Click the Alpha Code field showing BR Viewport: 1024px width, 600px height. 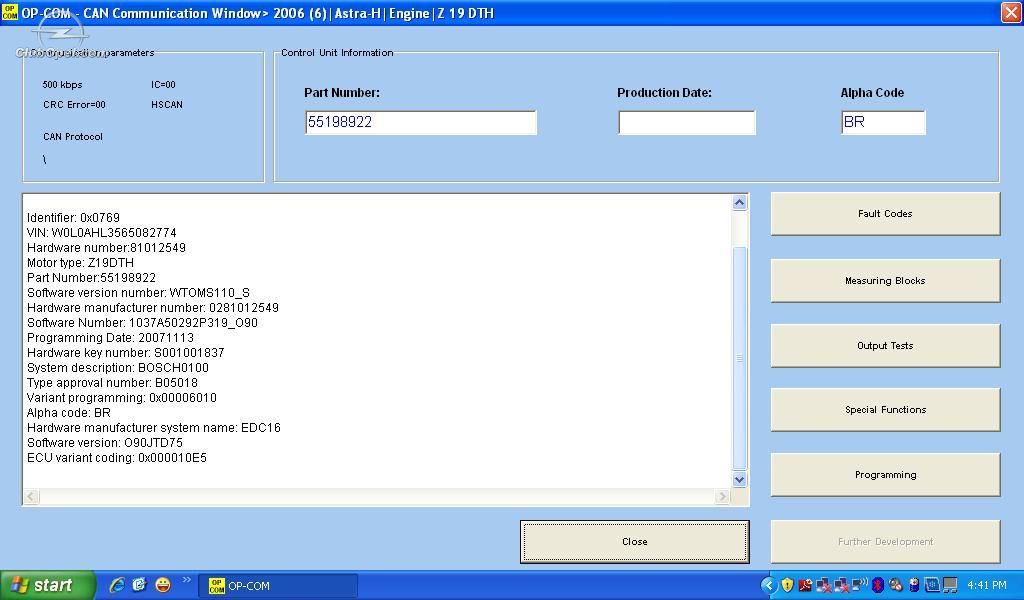[883, 122]
